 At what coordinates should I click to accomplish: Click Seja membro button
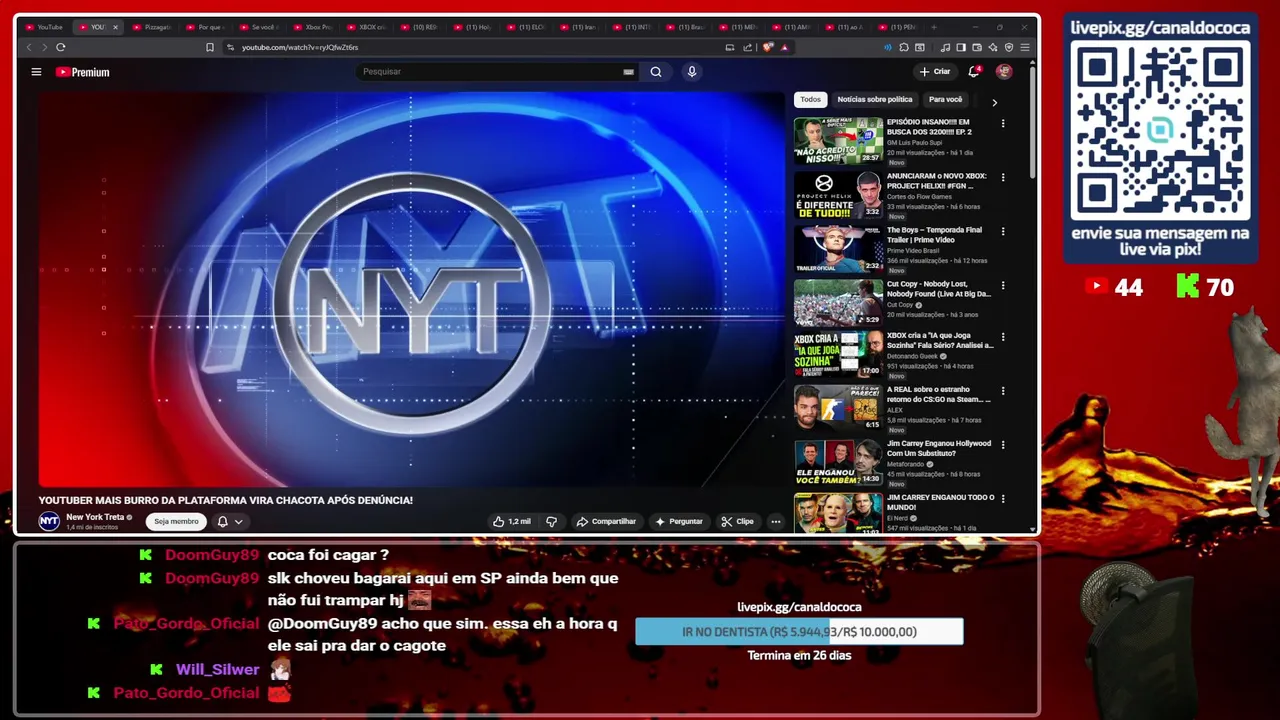click(176, 521)
